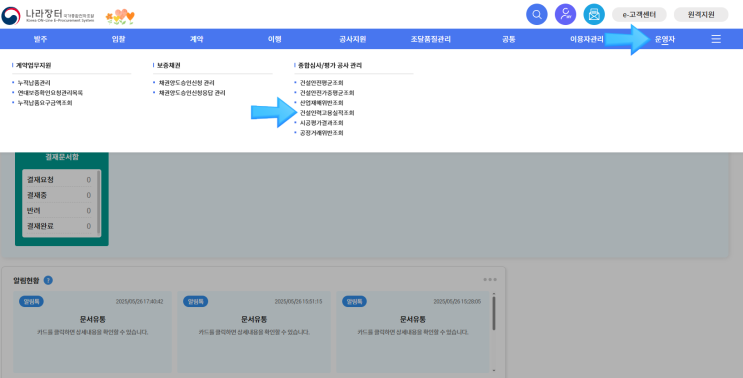Click 알림톡 badge on the 15:51:15 card
This screenshot has width=743, height=378.
(x=195, y=301)
